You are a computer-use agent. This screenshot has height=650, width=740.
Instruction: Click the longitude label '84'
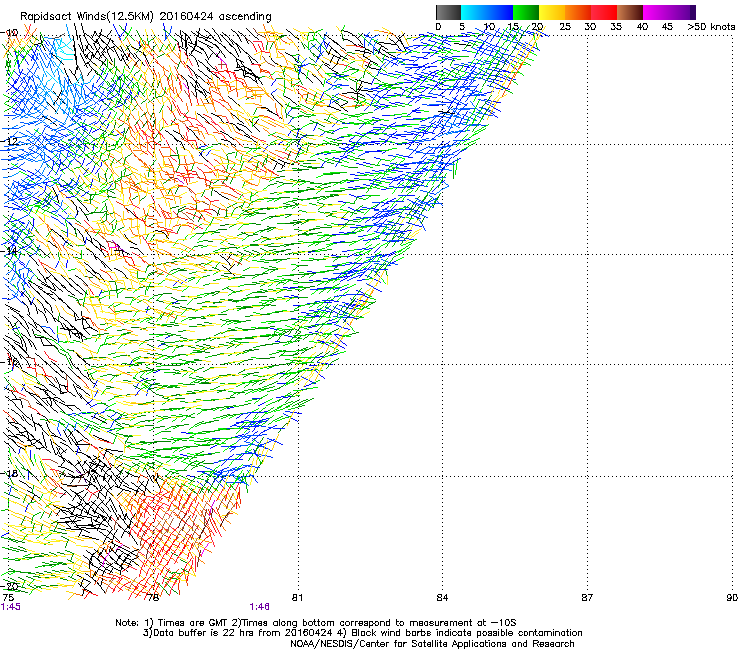coord(442,598)
